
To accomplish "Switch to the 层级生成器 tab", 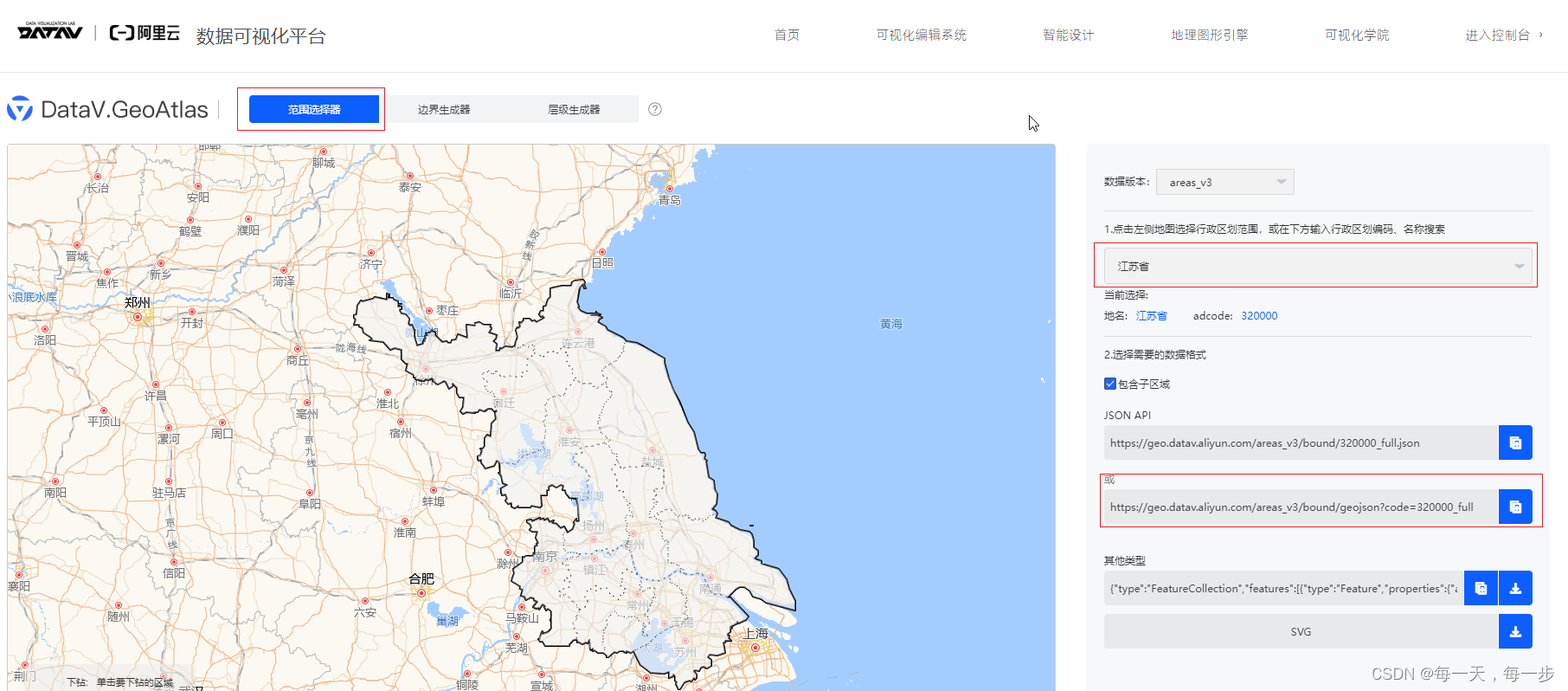I will coord(574,109).
